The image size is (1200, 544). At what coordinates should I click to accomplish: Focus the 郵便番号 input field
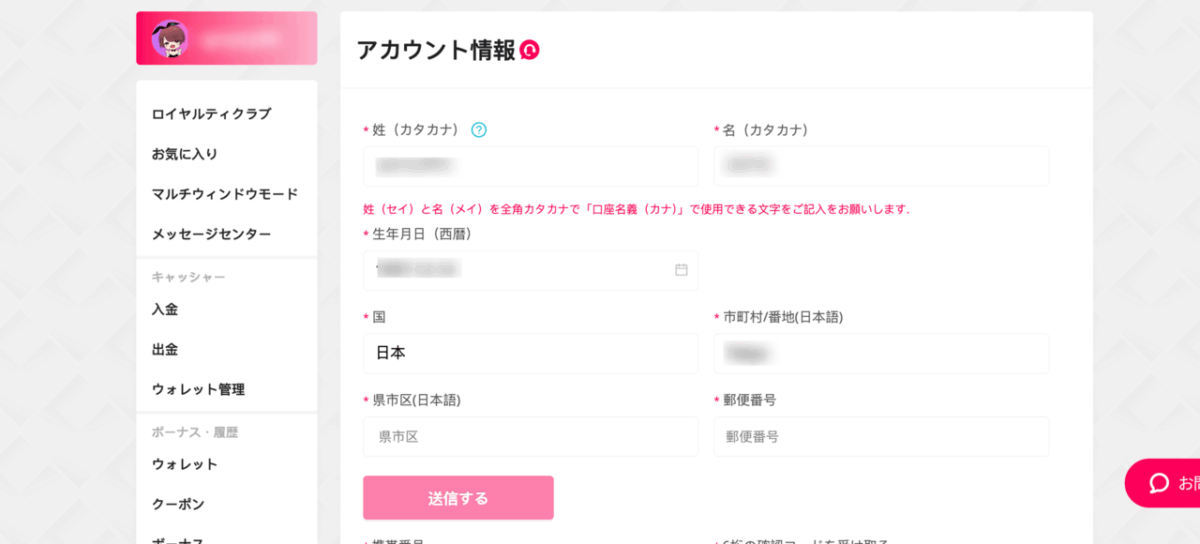[x=881, y=437]
